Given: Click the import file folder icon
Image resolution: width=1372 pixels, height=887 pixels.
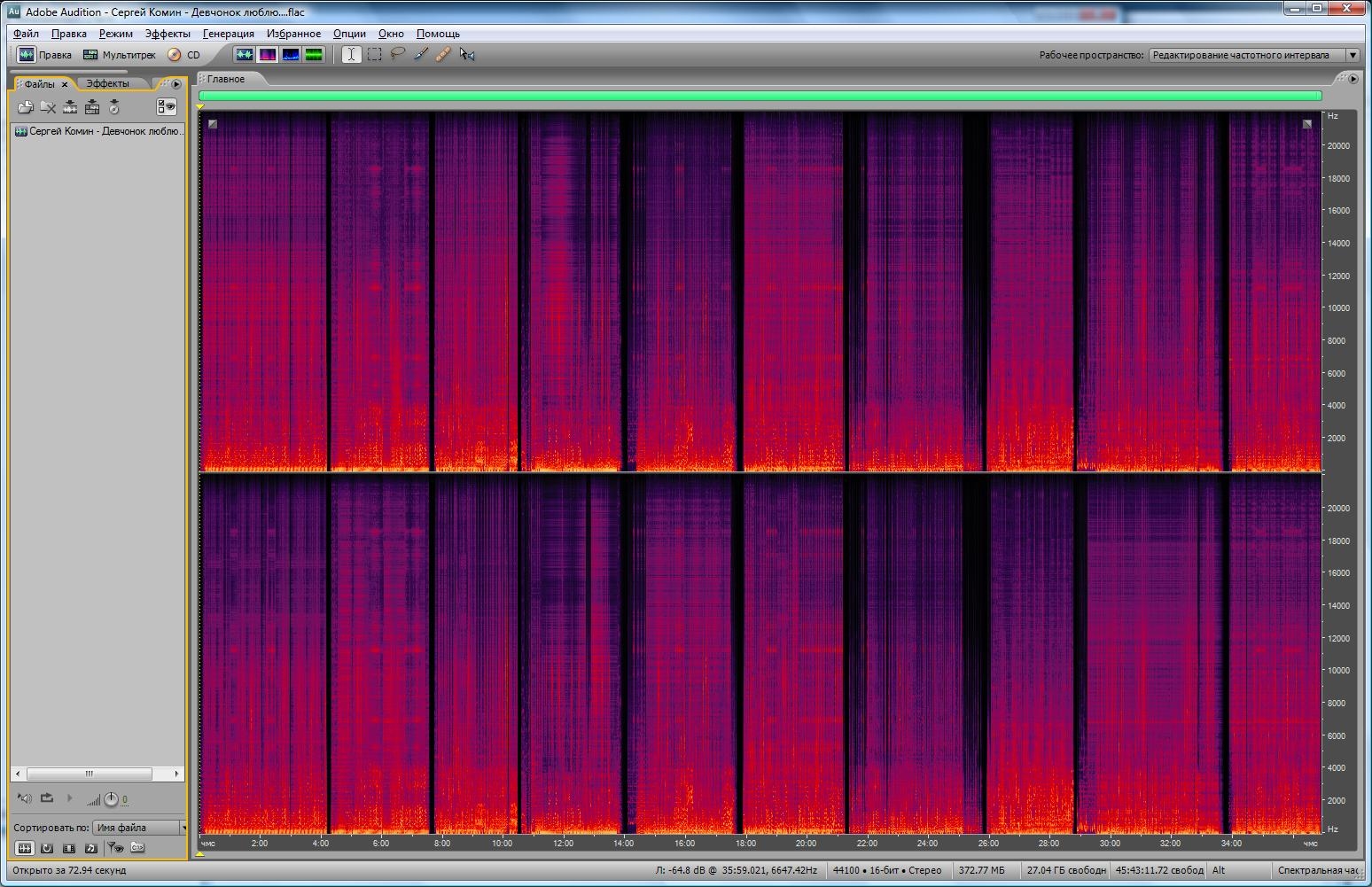Looking at the screenshot, I should click(26, 107).
